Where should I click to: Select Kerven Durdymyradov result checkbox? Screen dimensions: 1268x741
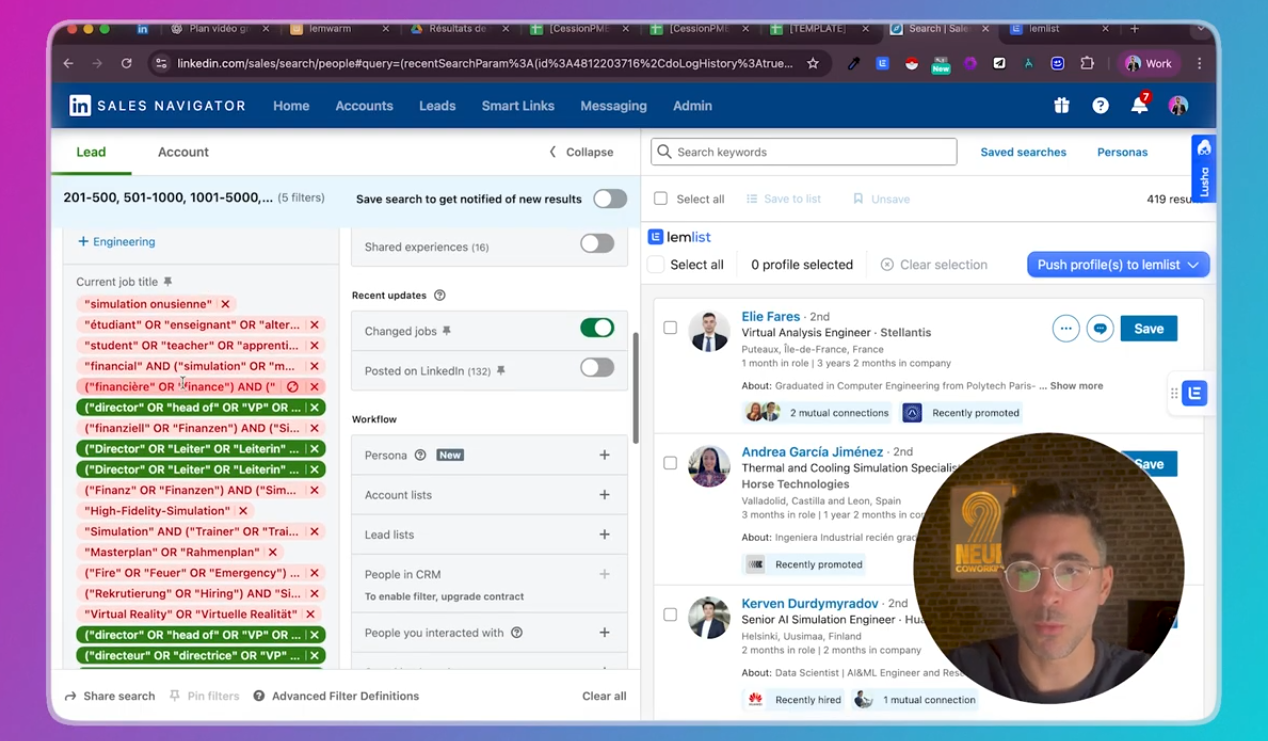coord(670,615)
